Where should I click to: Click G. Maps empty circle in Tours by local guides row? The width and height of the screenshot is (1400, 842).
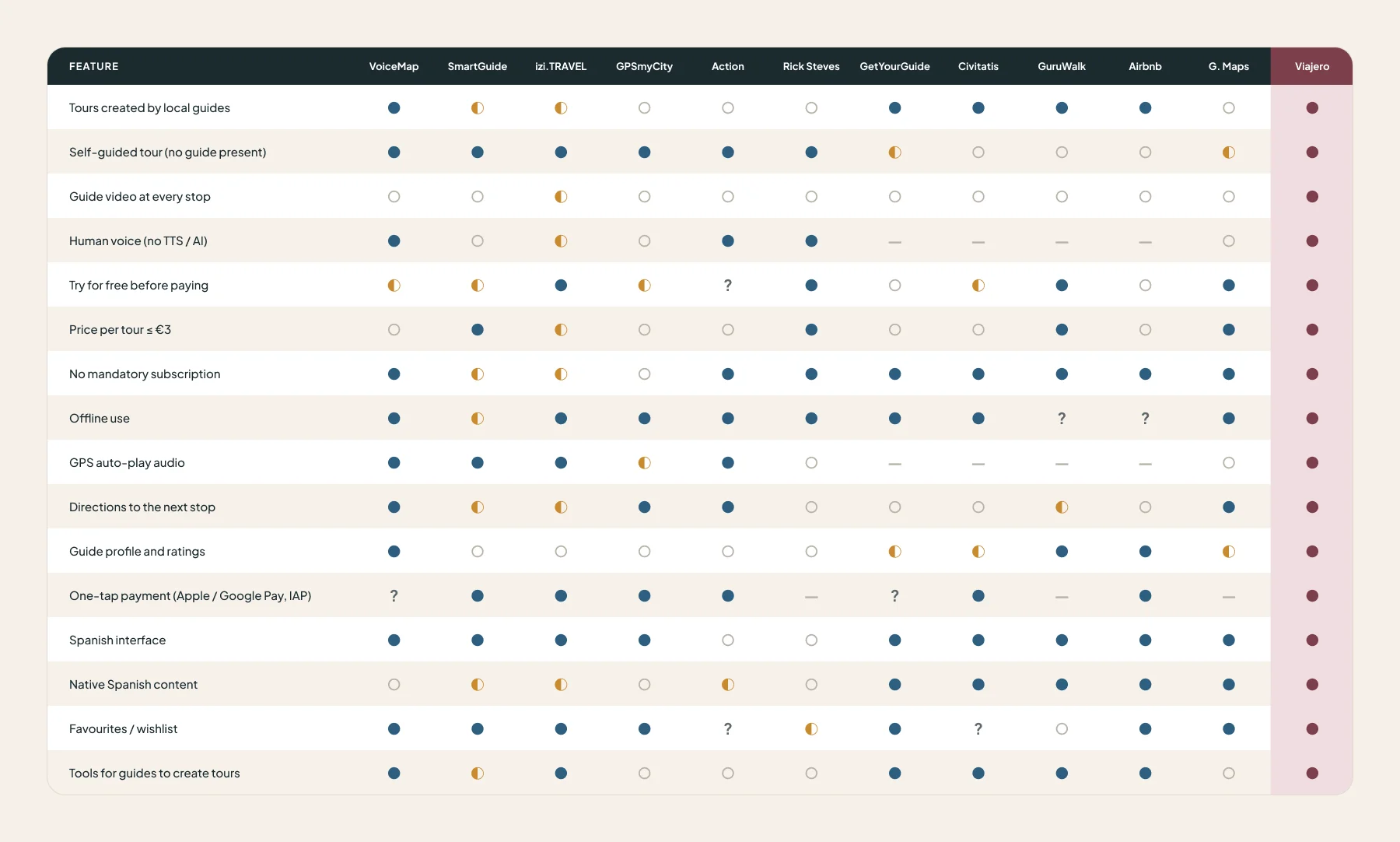(1229, 108)
